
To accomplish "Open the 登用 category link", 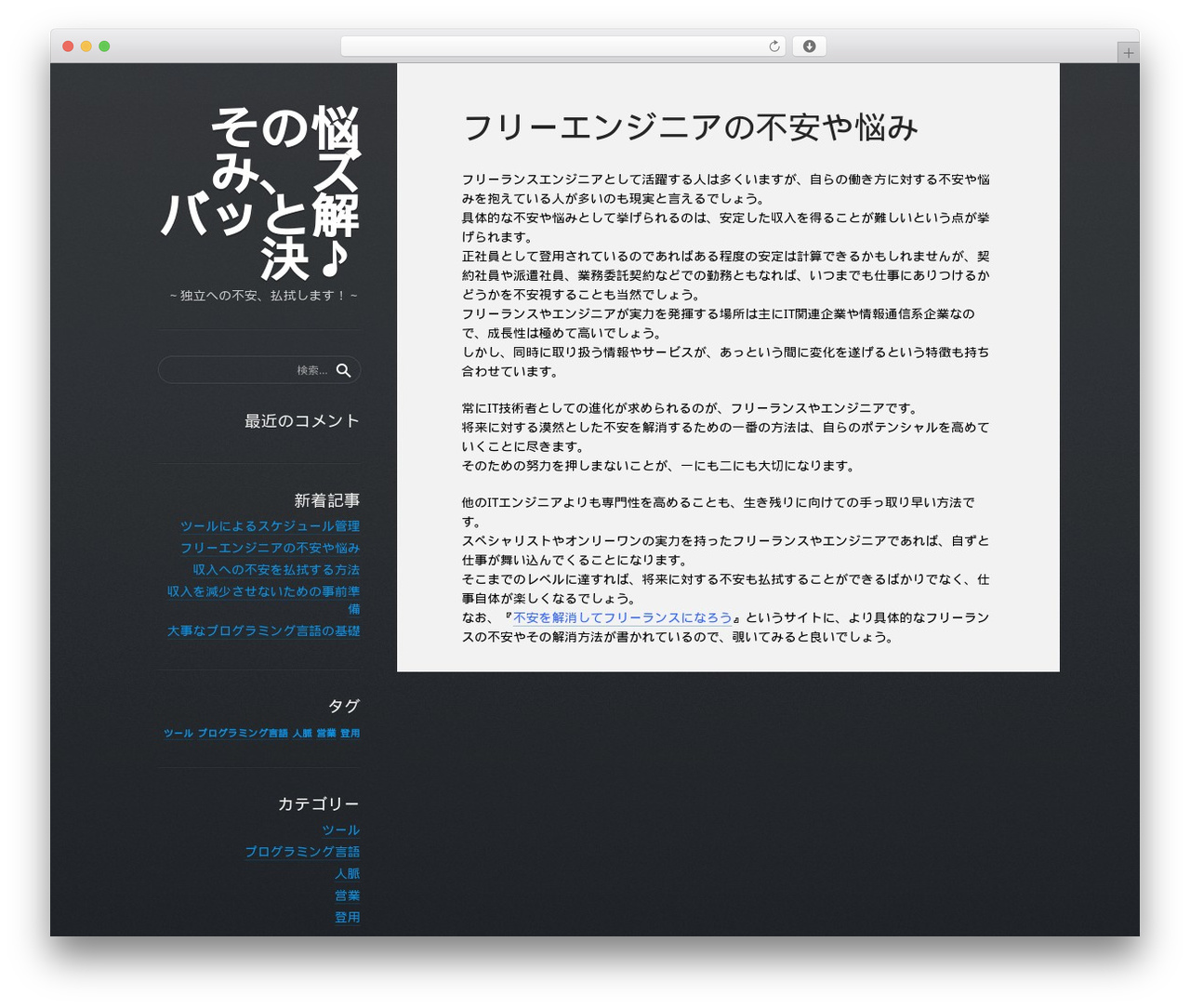I will pyautogui.click(x=347, y=917).
